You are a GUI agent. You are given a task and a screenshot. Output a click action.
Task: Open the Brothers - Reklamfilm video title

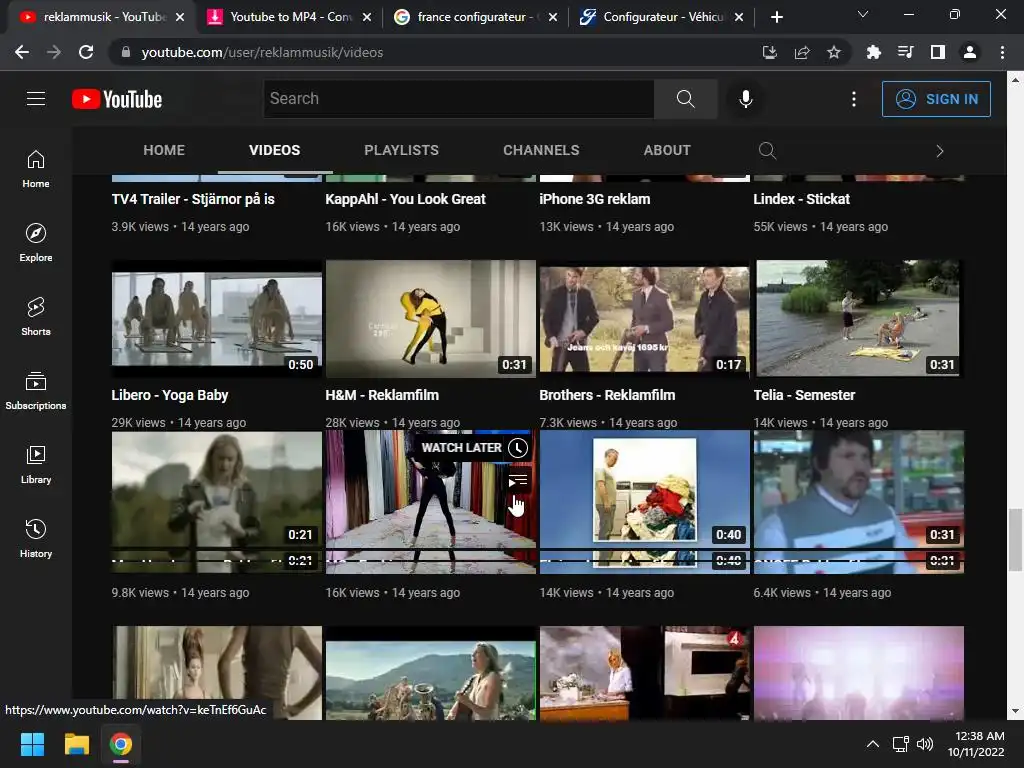coord(607,395)
